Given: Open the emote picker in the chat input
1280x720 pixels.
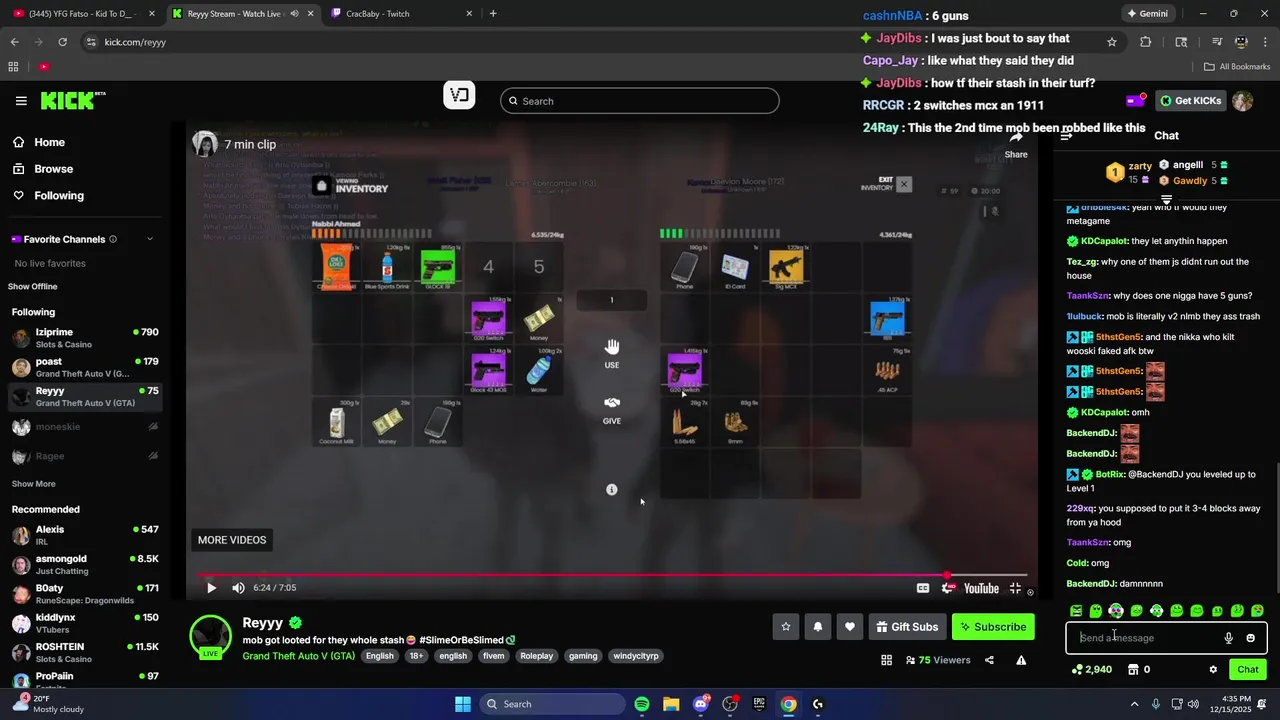Looking at the screenshot, I should click(1251, 638).
